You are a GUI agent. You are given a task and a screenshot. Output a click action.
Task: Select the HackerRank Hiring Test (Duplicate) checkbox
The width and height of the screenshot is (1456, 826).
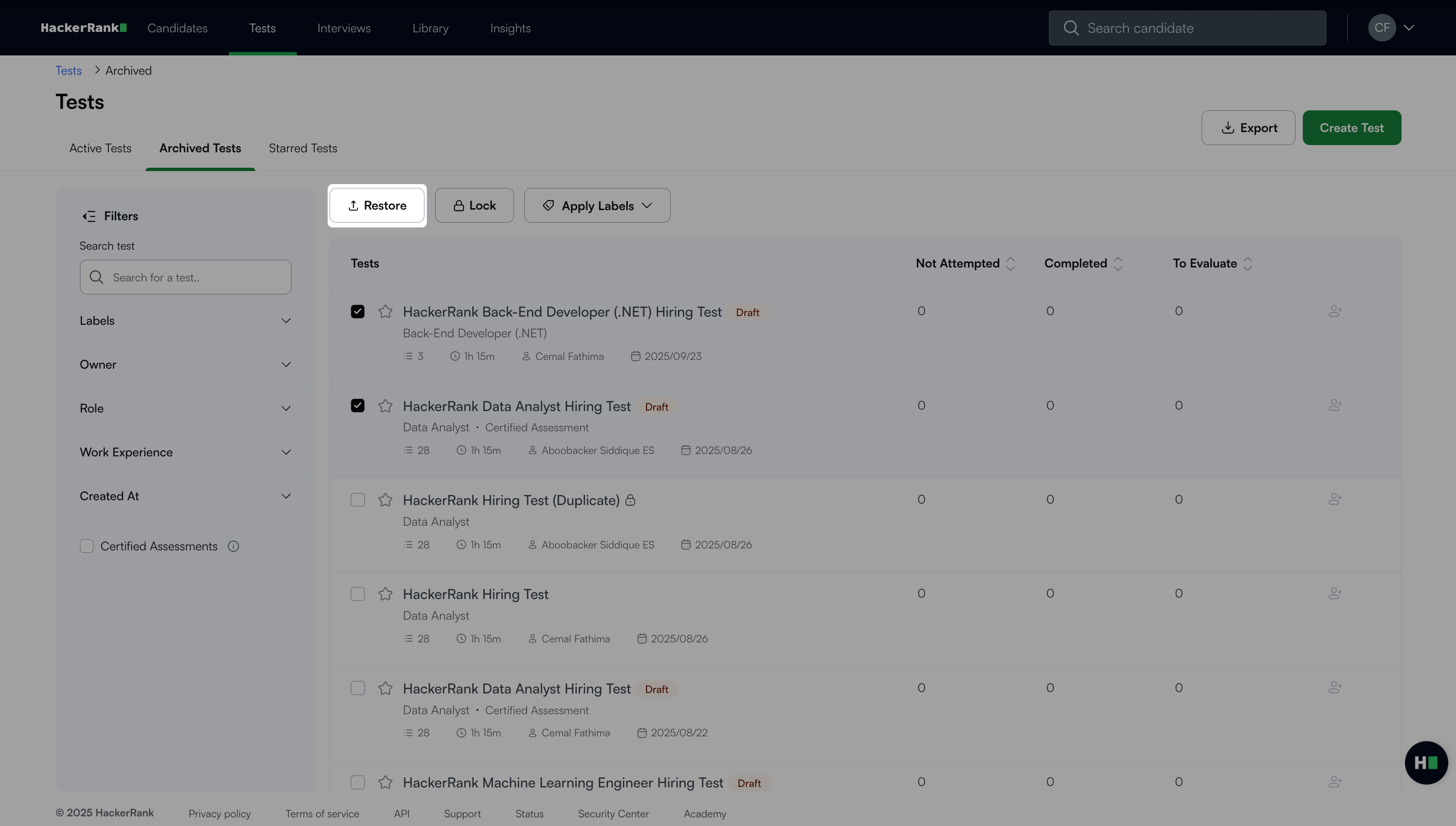[x=357, y=500]
